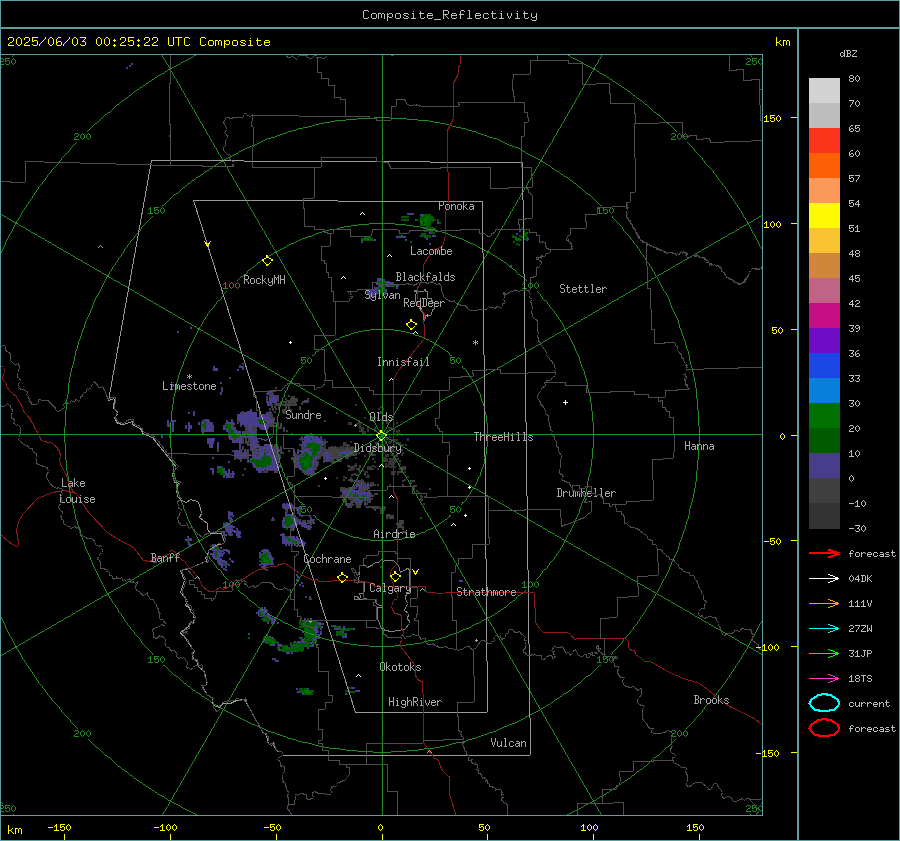Click the Calgary city label
900x841 pixels.
390,588
